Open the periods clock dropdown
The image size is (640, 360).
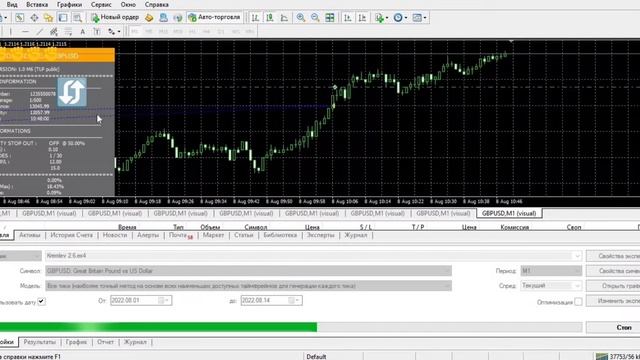tap(400, 18)
